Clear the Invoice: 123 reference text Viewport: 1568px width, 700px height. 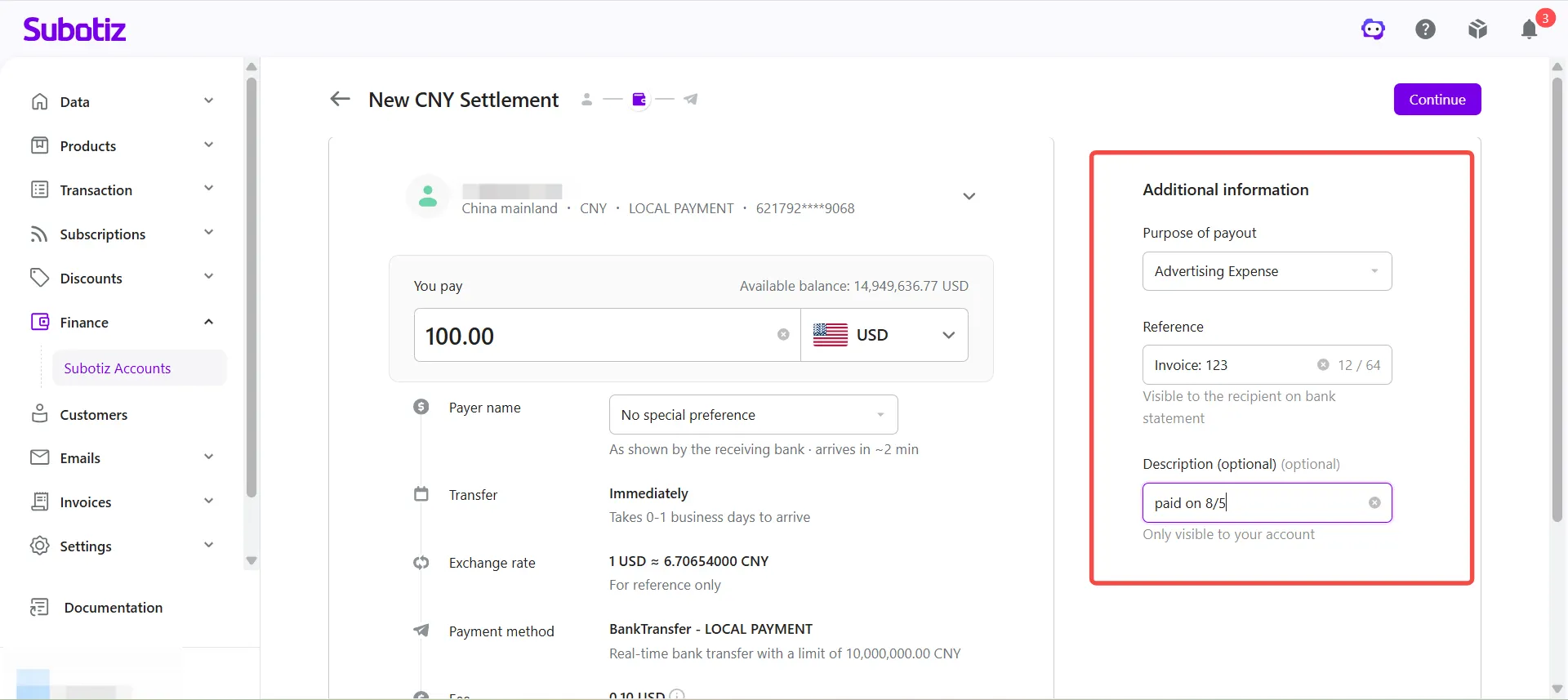click(1323, 365)
